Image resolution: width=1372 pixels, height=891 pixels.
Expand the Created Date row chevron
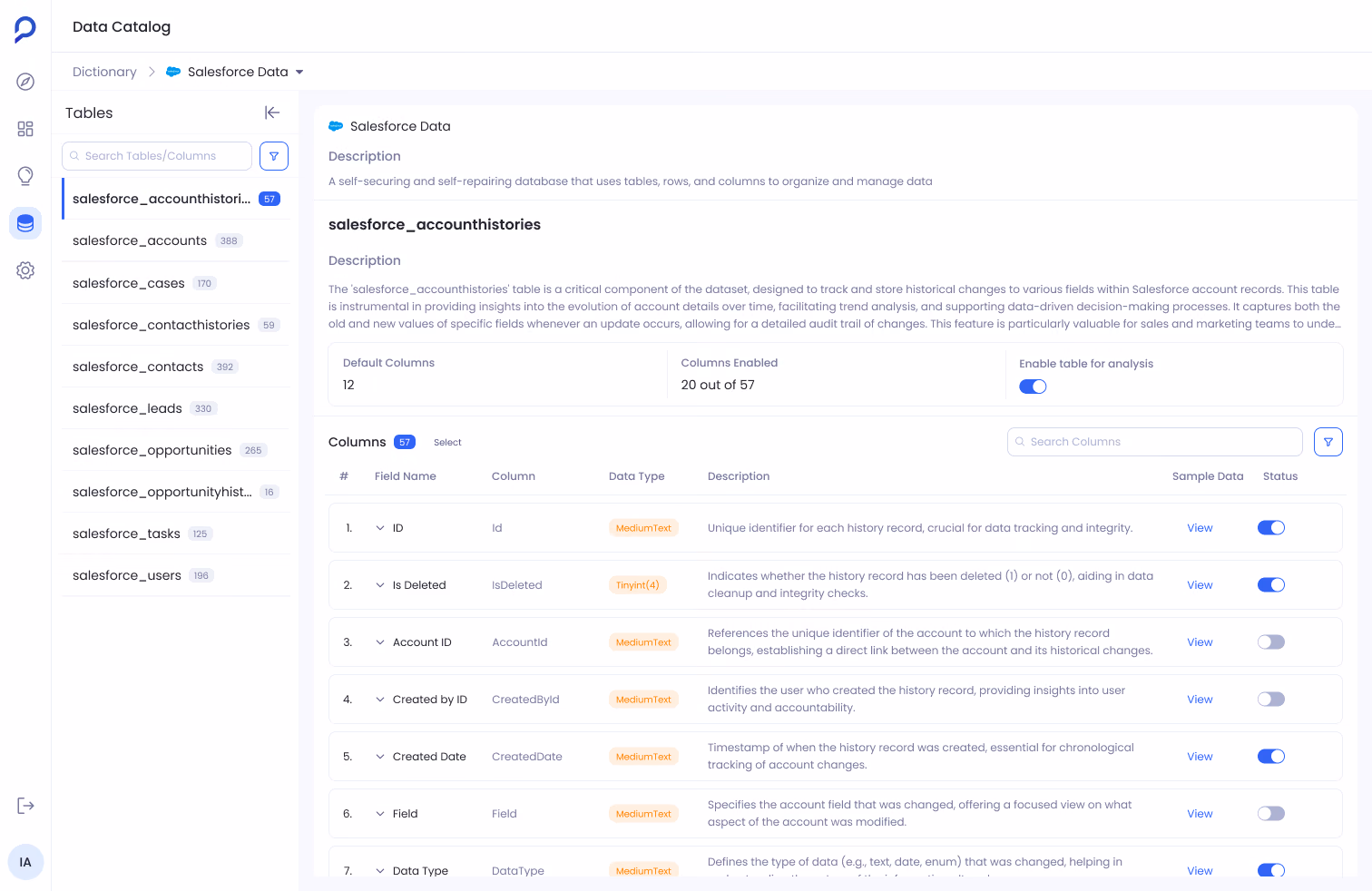tap(380, 757)
